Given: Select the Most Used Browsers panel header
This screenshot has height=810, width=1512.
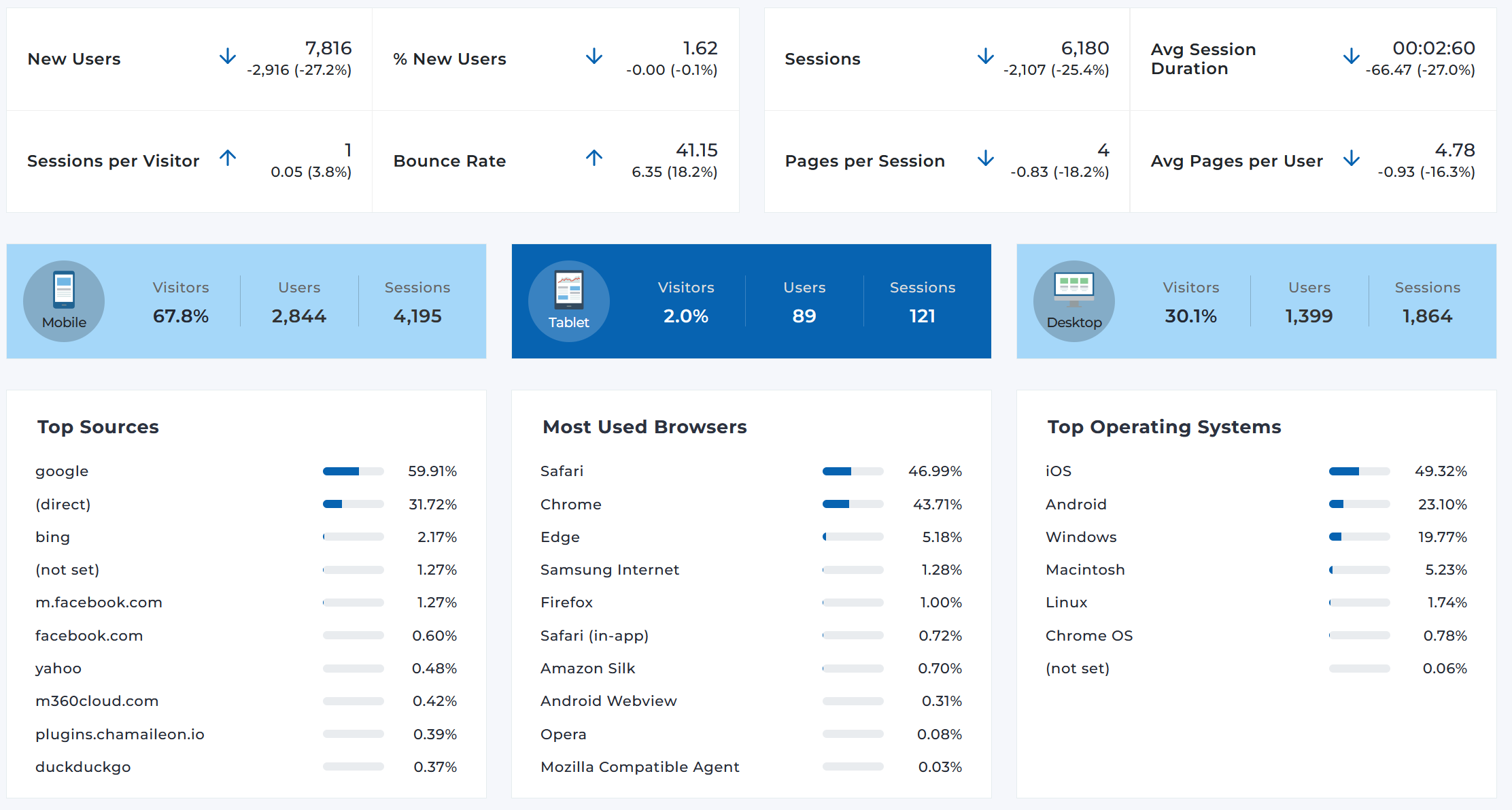Looking at the screenshot, I should coord(645,426).
